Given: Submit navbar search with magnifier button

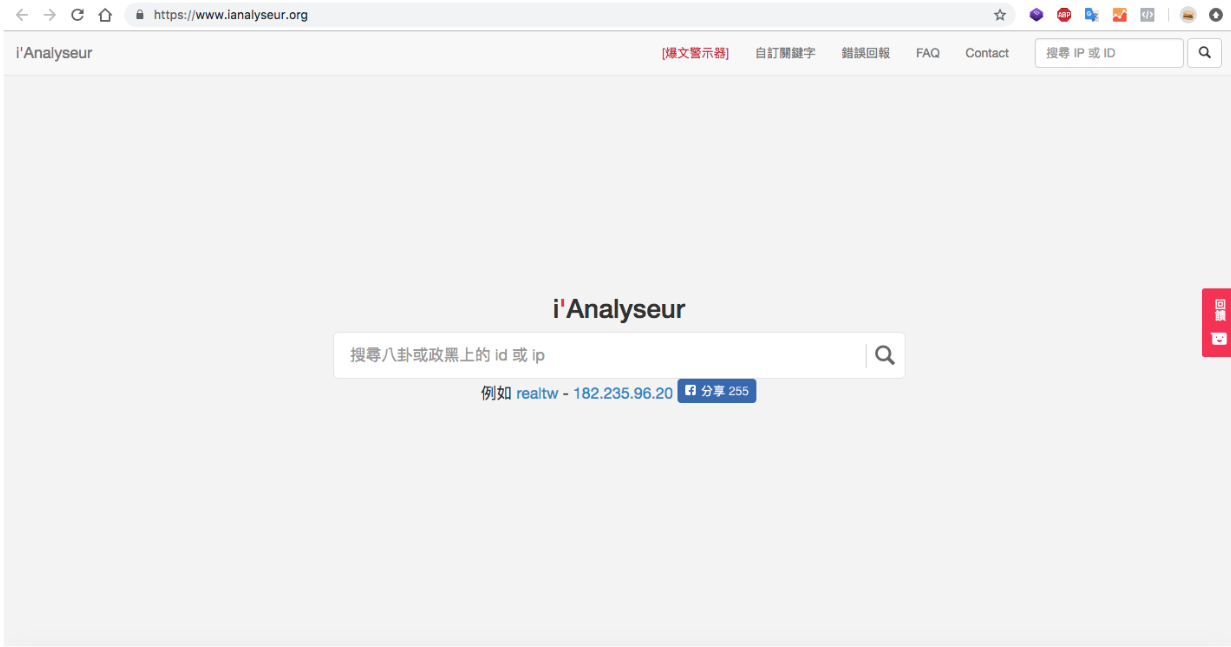Looking at the screenshot, I should (x=1205, y=53).
